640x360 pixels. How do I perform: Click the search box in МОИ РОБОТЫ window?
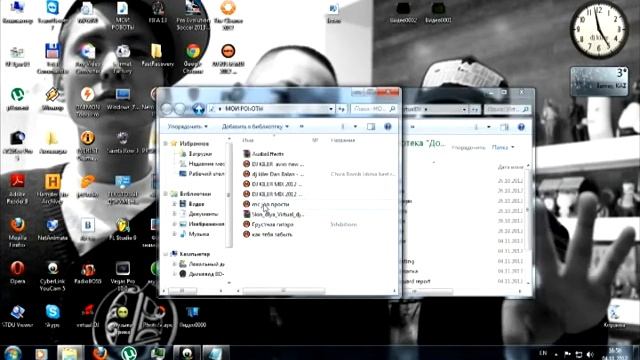[374, 109]
